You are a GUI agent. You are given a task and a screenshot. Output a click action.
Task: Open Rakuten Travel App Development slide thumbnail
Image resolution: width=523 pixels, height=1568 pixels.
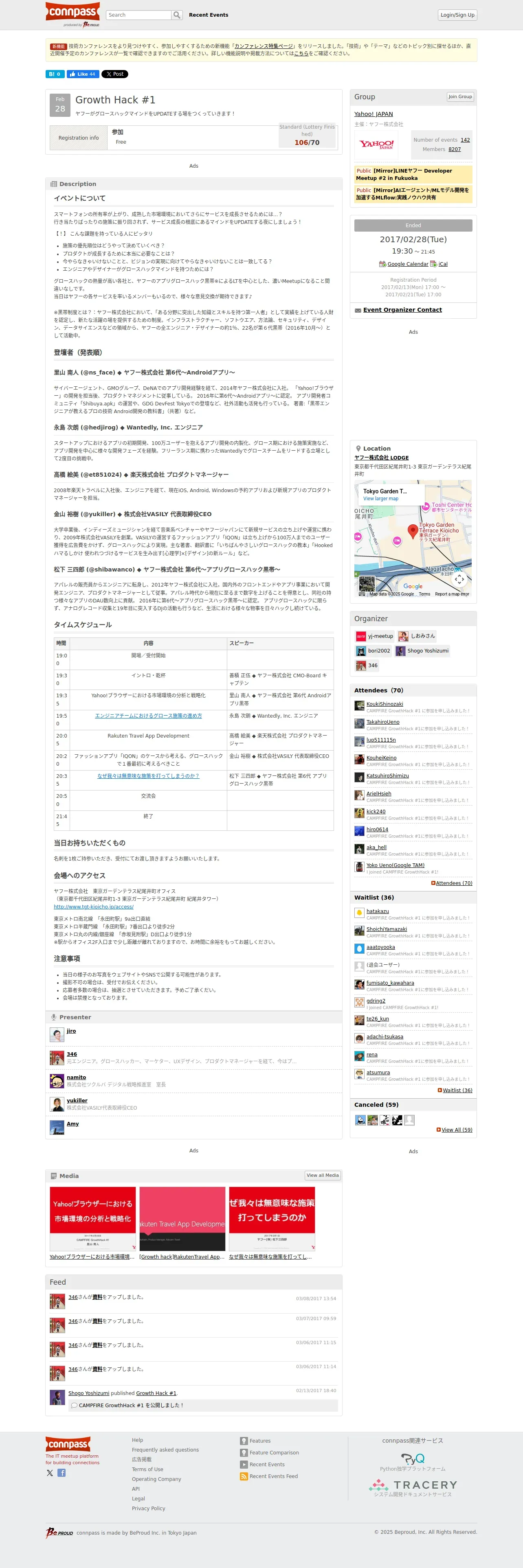[x=182, y=1219]
